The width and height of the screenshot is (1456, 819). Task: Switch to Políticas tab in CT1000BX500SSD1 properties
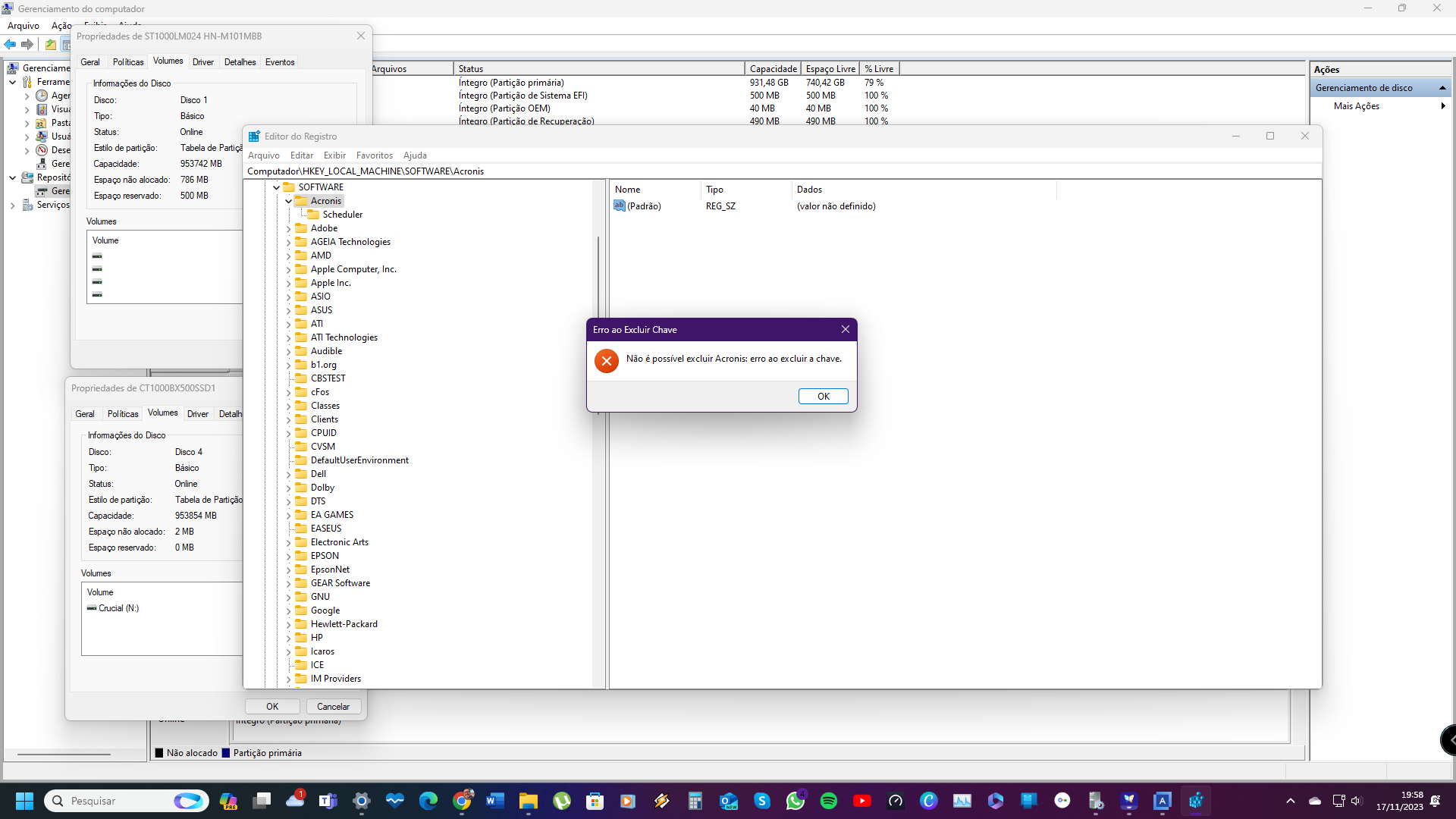pos(123,414)
